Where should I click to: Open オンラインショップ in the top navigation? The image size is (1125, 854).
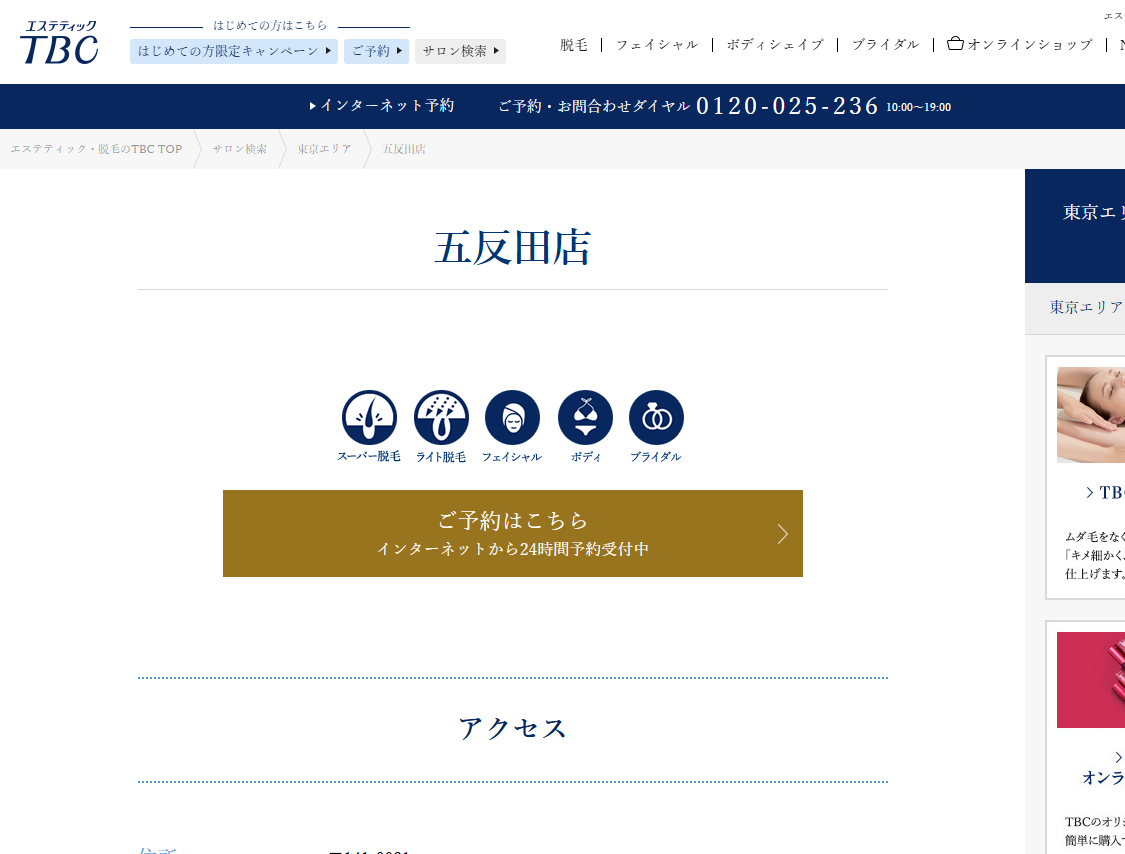[x=1030, y=44]
